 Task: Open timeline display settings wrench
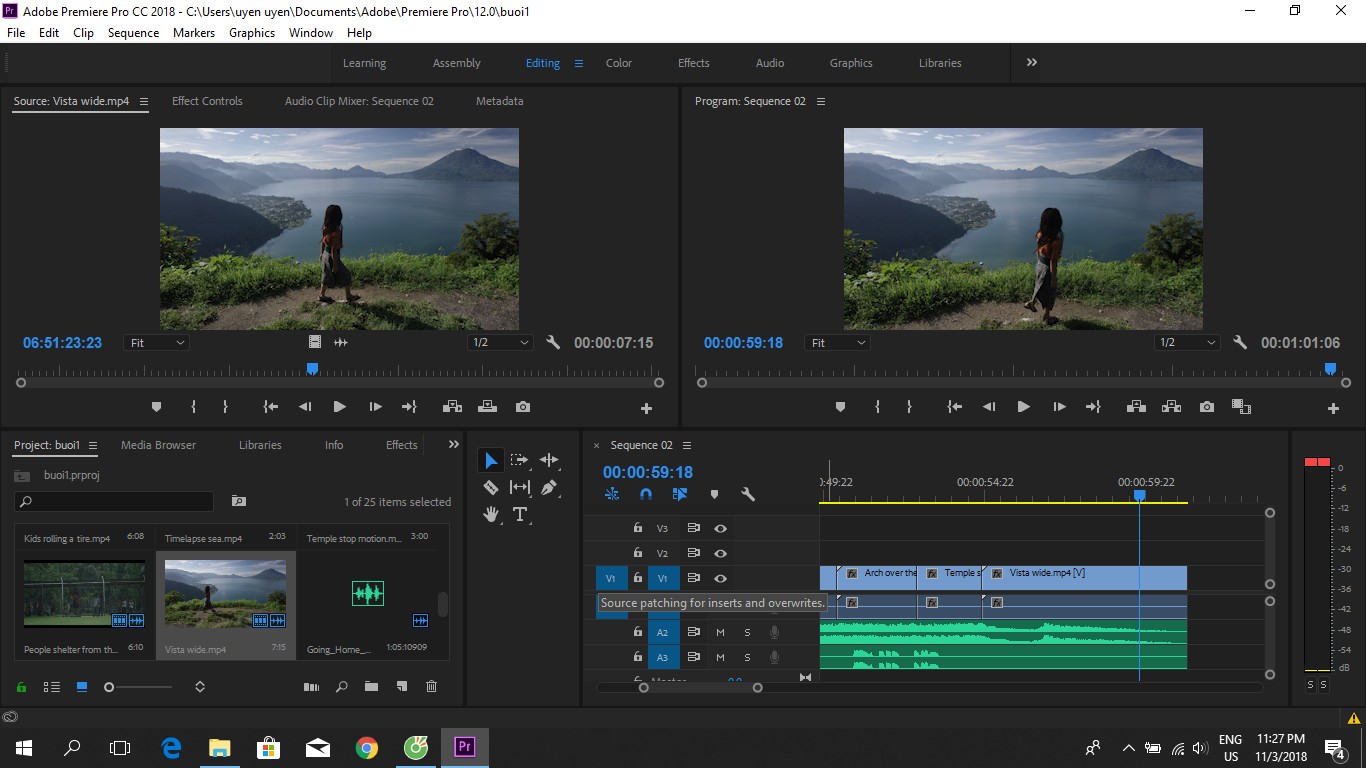tap(747, 494)
